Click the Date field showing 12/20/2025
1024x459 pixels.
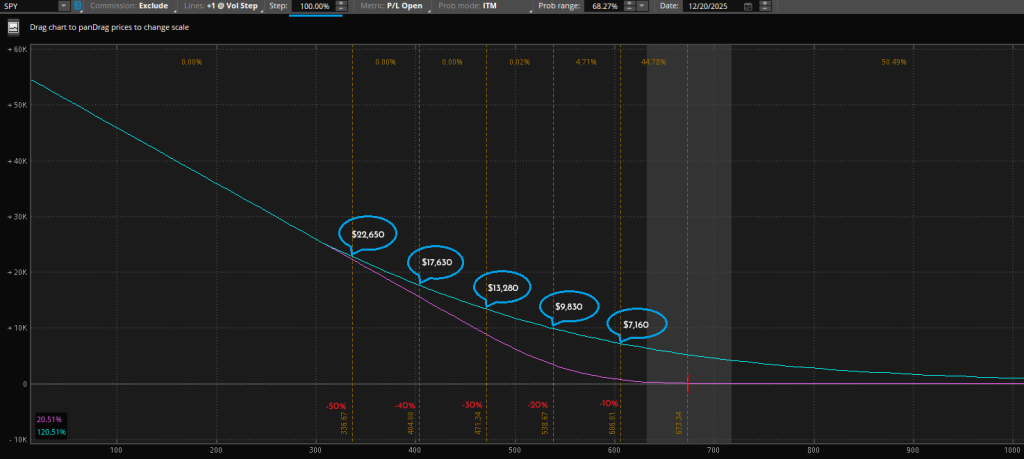(x=711, y=6)
